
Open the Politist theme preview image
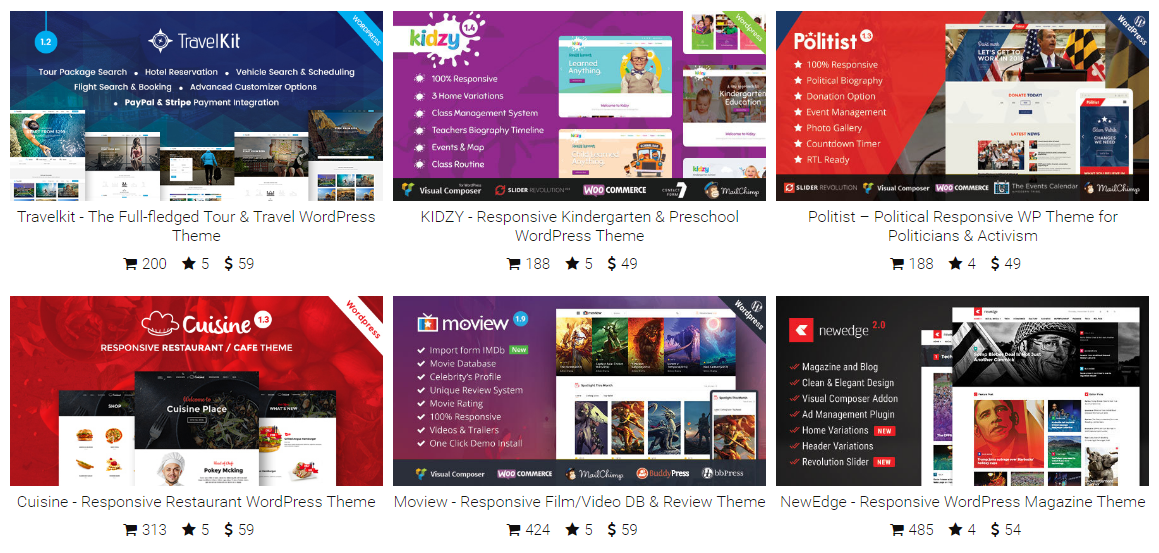[x=962, y=106]
